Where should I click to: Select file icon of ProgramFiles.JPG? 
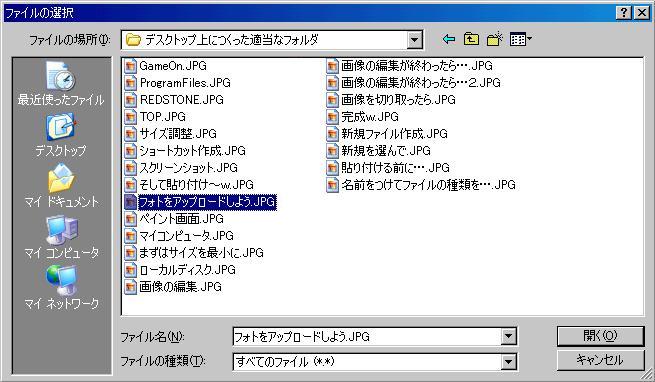130,83
